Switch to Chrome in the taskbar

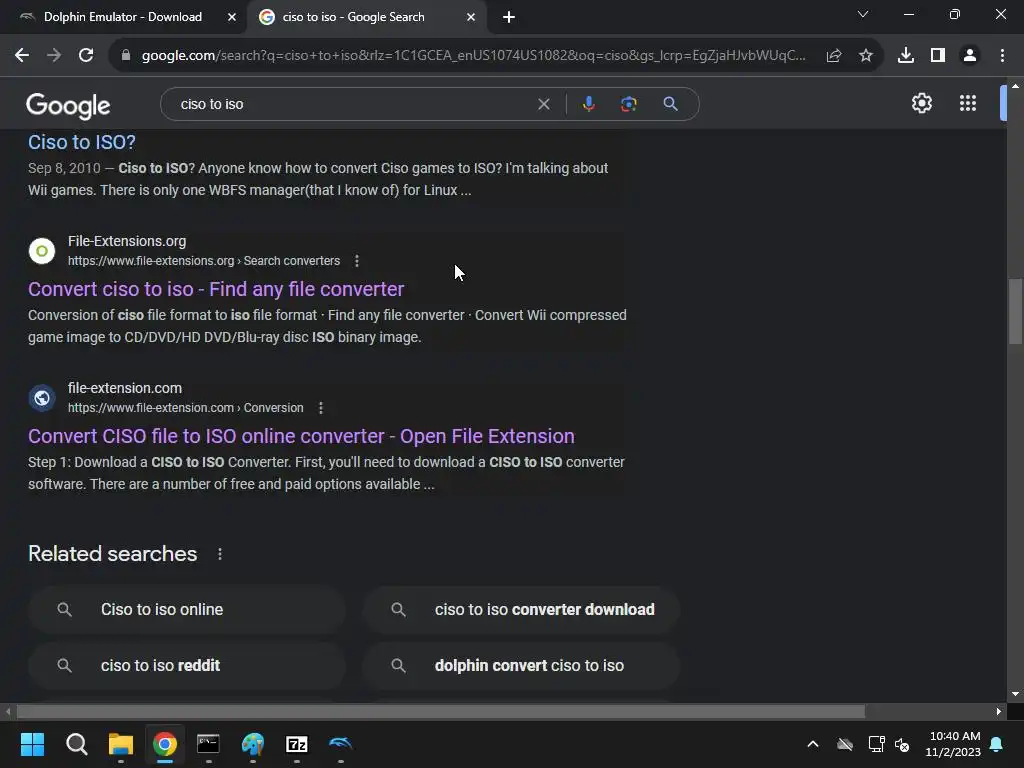tap(165, 744)
